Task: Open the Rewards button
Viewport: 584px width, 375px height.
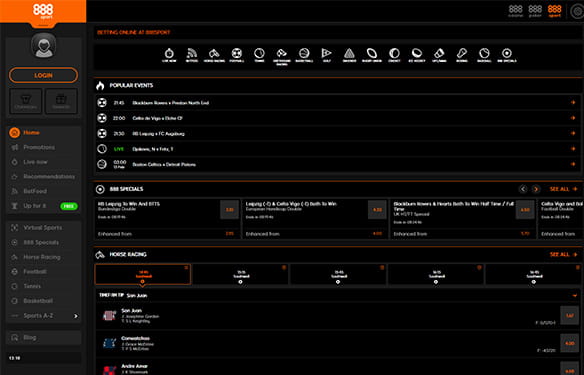Action: 61,101
